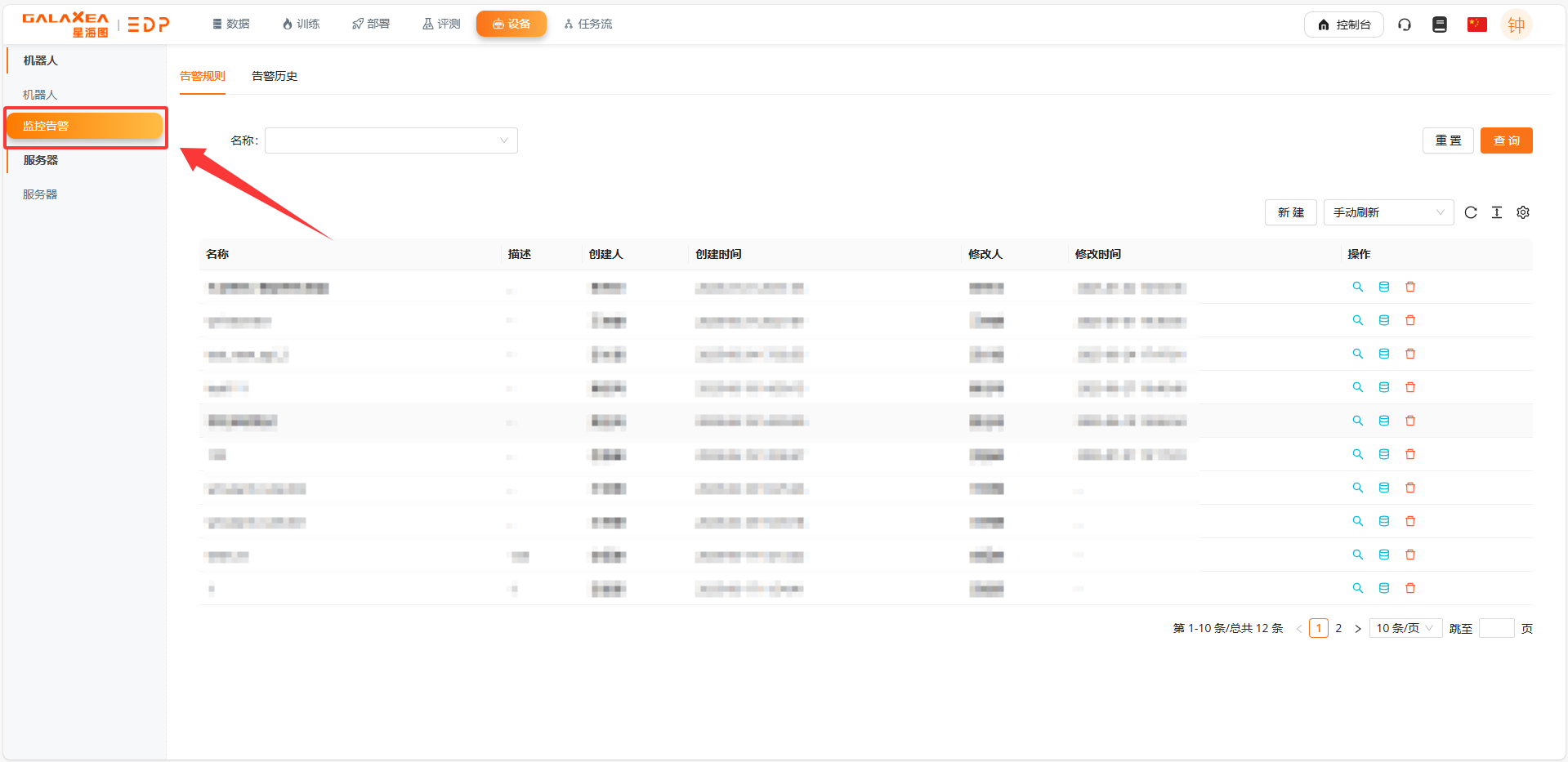
Task: Open the headset support icon in header
Action: click(1404, 25)
